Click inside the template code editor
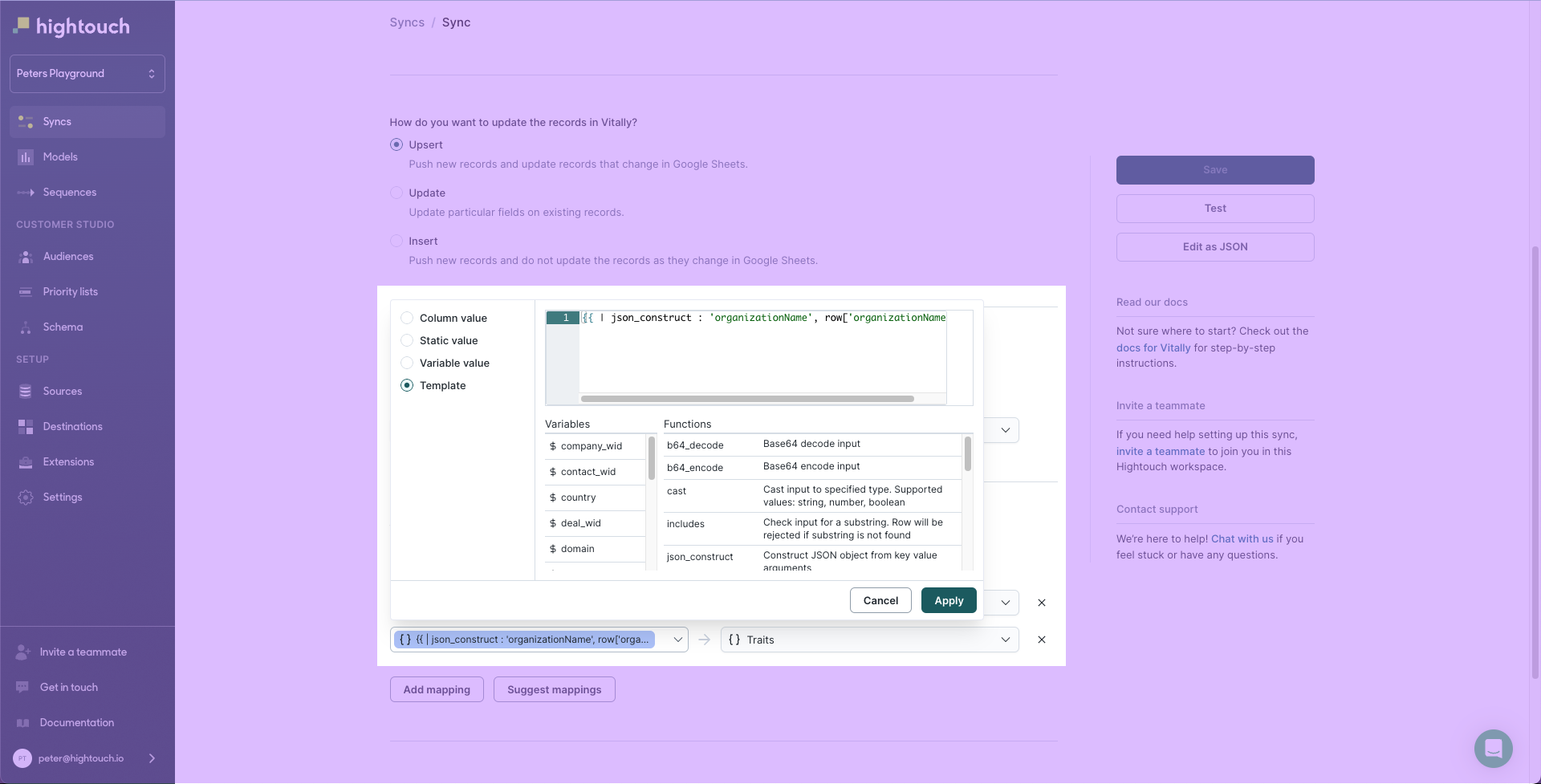This screenshot has height=784, width=1541. [x=762, y=357]
